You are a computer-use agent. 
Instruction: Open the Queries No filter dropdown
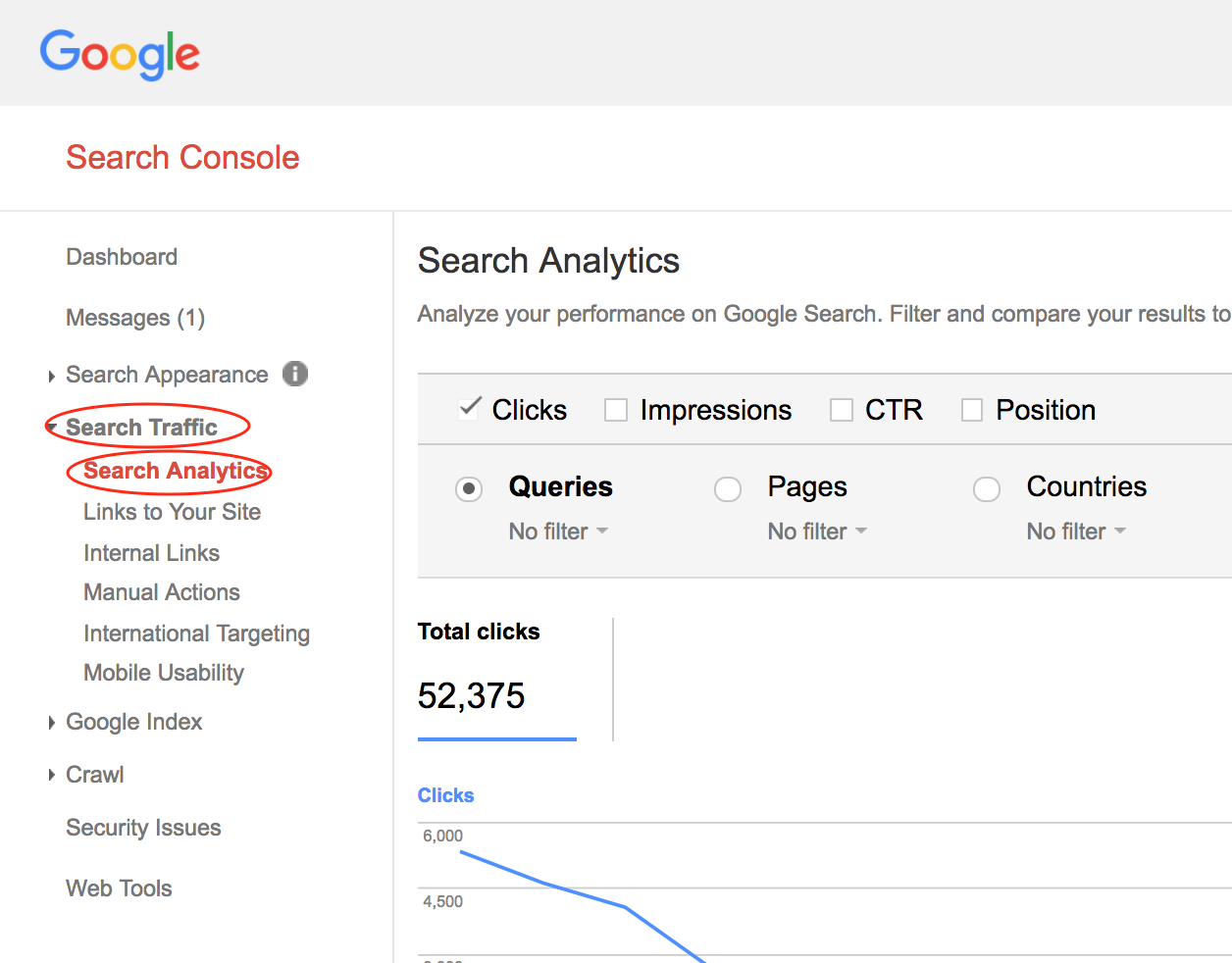click(558, 532)
